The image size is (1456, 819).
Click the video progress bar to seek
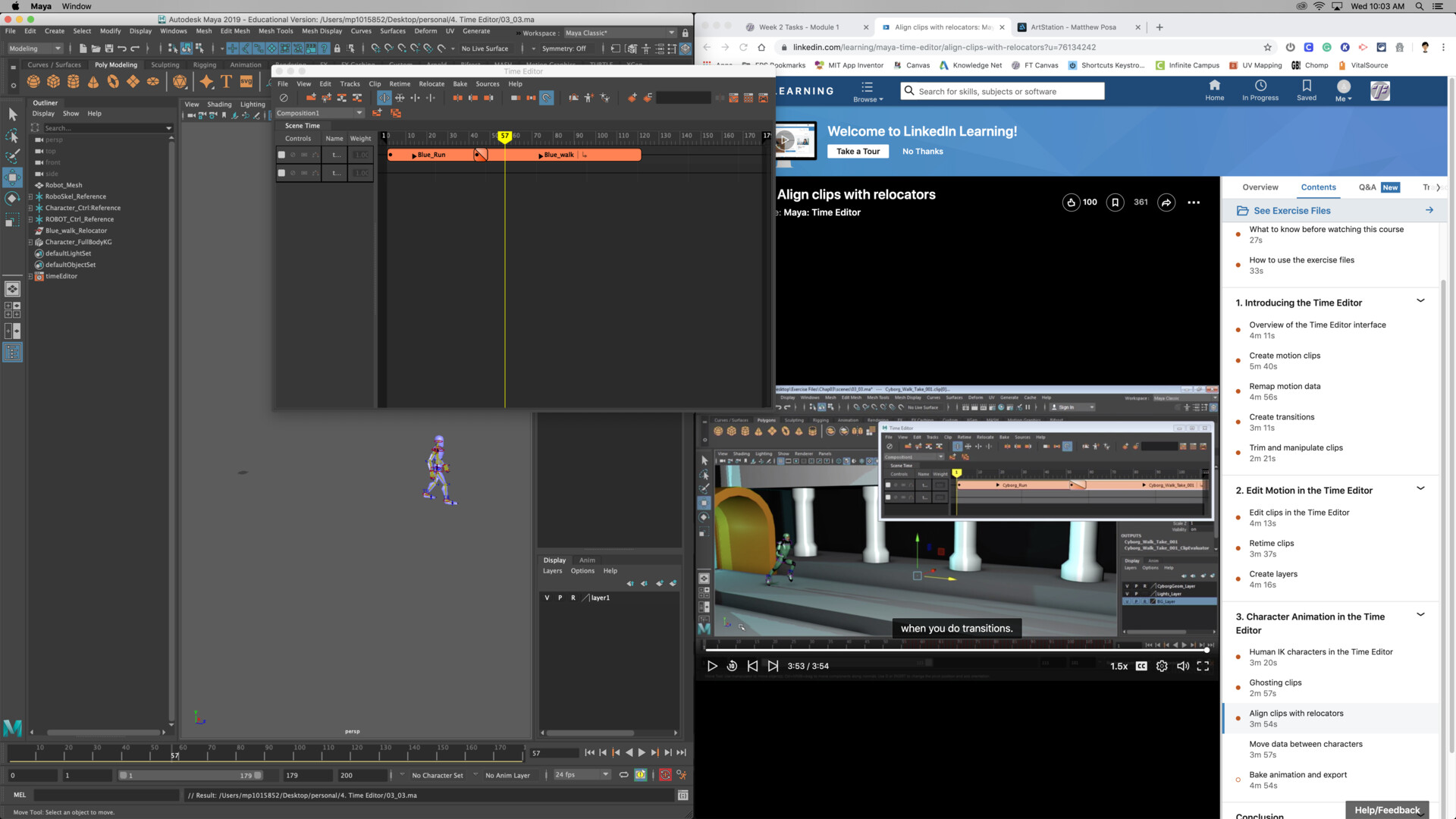[957, 650]
